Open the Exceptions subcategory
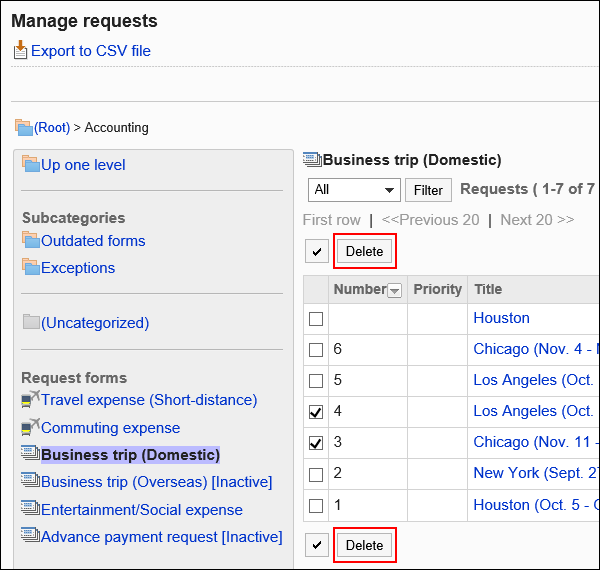This screenshot has height=570, width=600. 78,268
